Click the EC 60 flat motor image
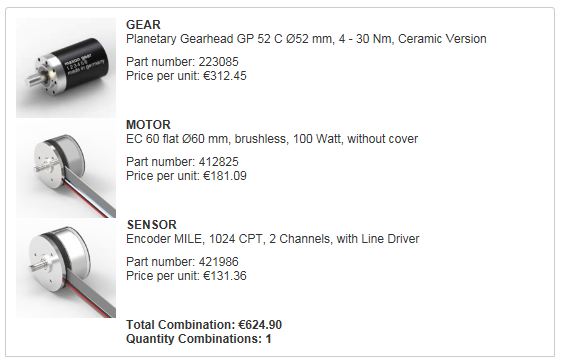The width and height of the screenshot is (561, 360). click(66, 168)
